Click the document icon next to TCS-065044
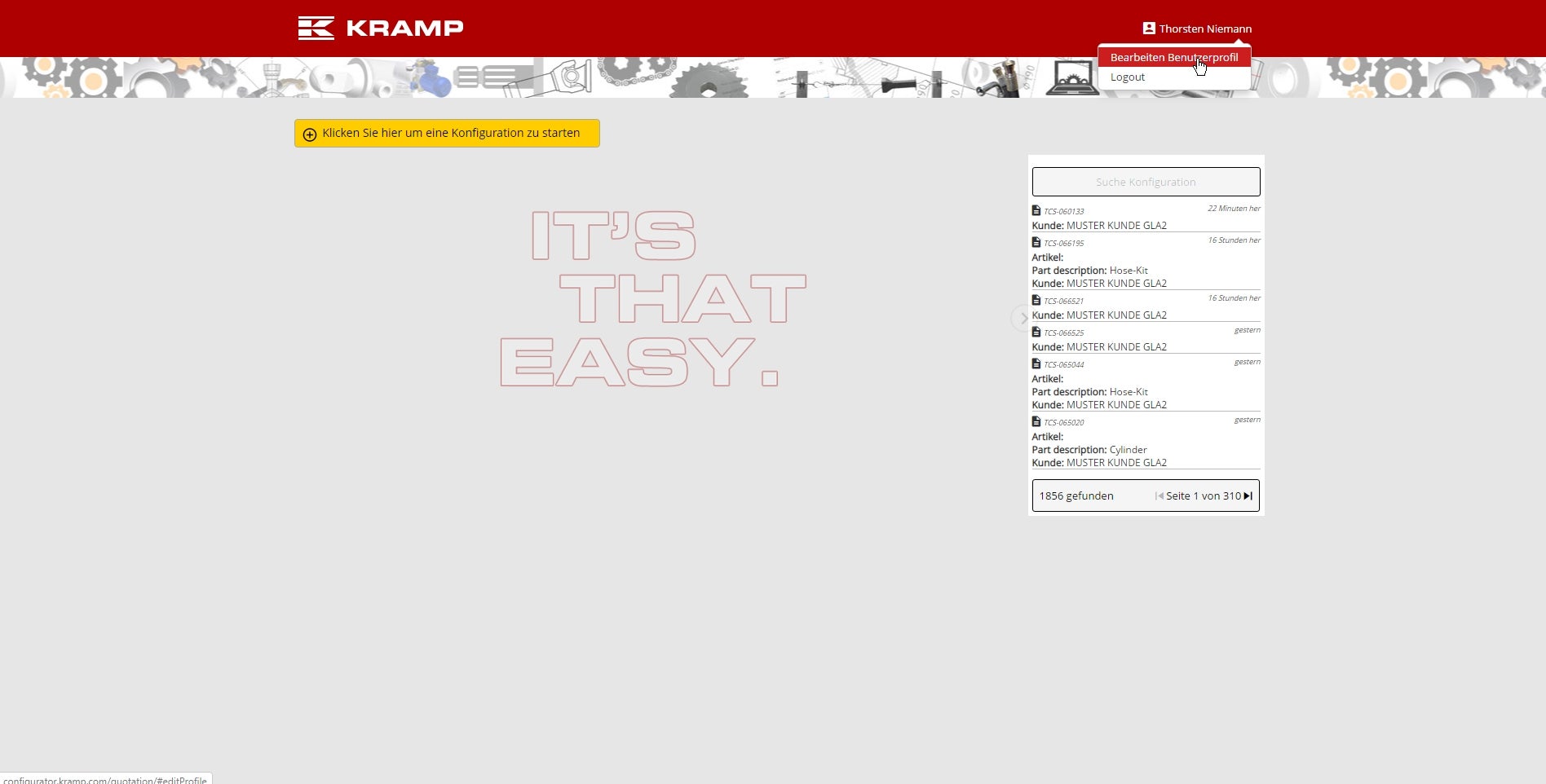The height and width of the screenshot is (784, 1546). click(1036, 363)
